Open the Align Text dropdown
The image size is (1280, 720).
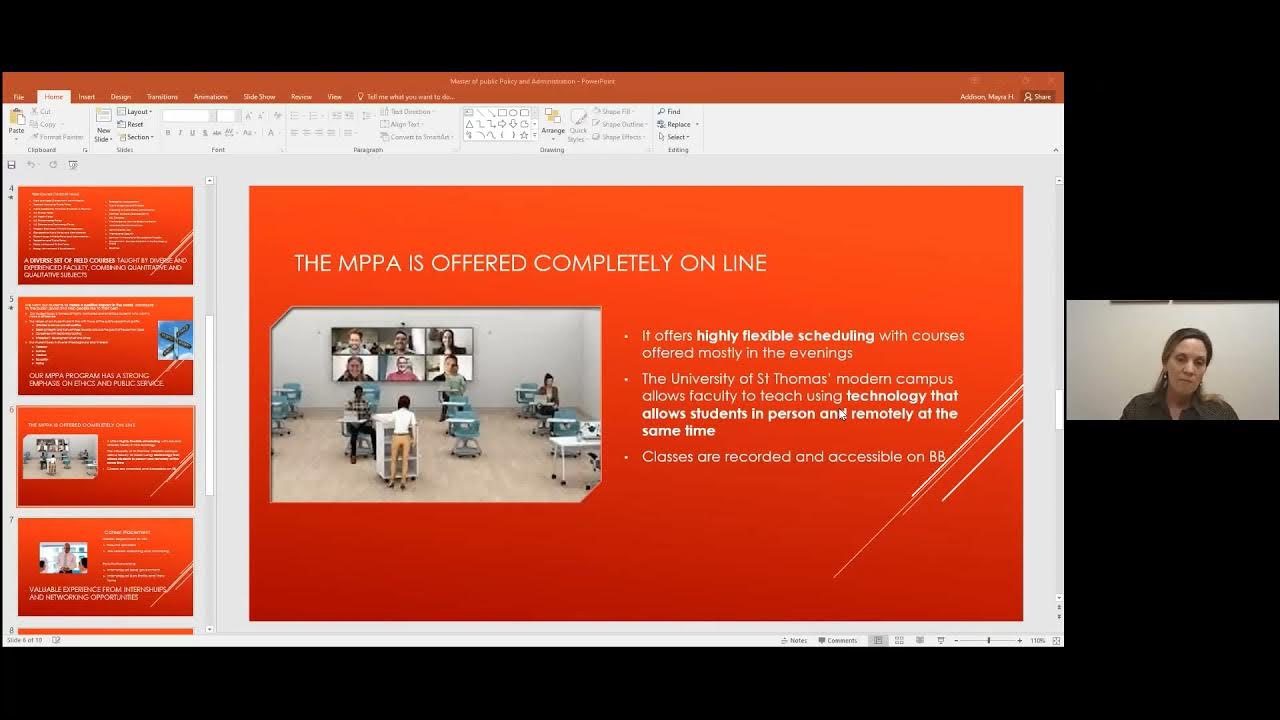click(402, 124)
